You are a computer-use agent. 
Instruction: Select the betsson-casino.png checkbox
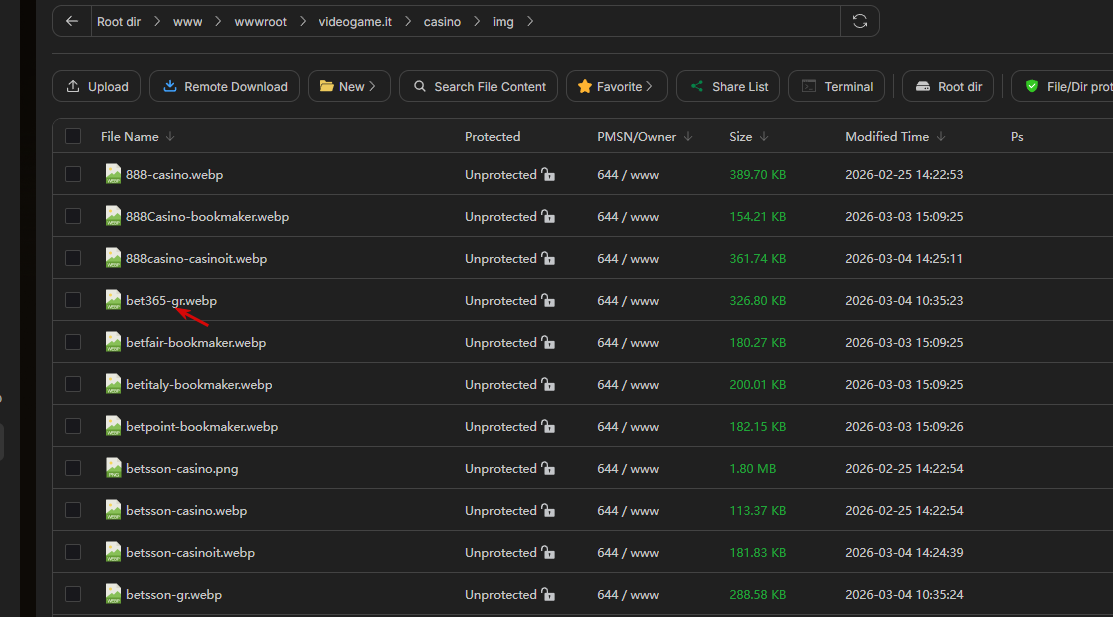coord(73,468)
